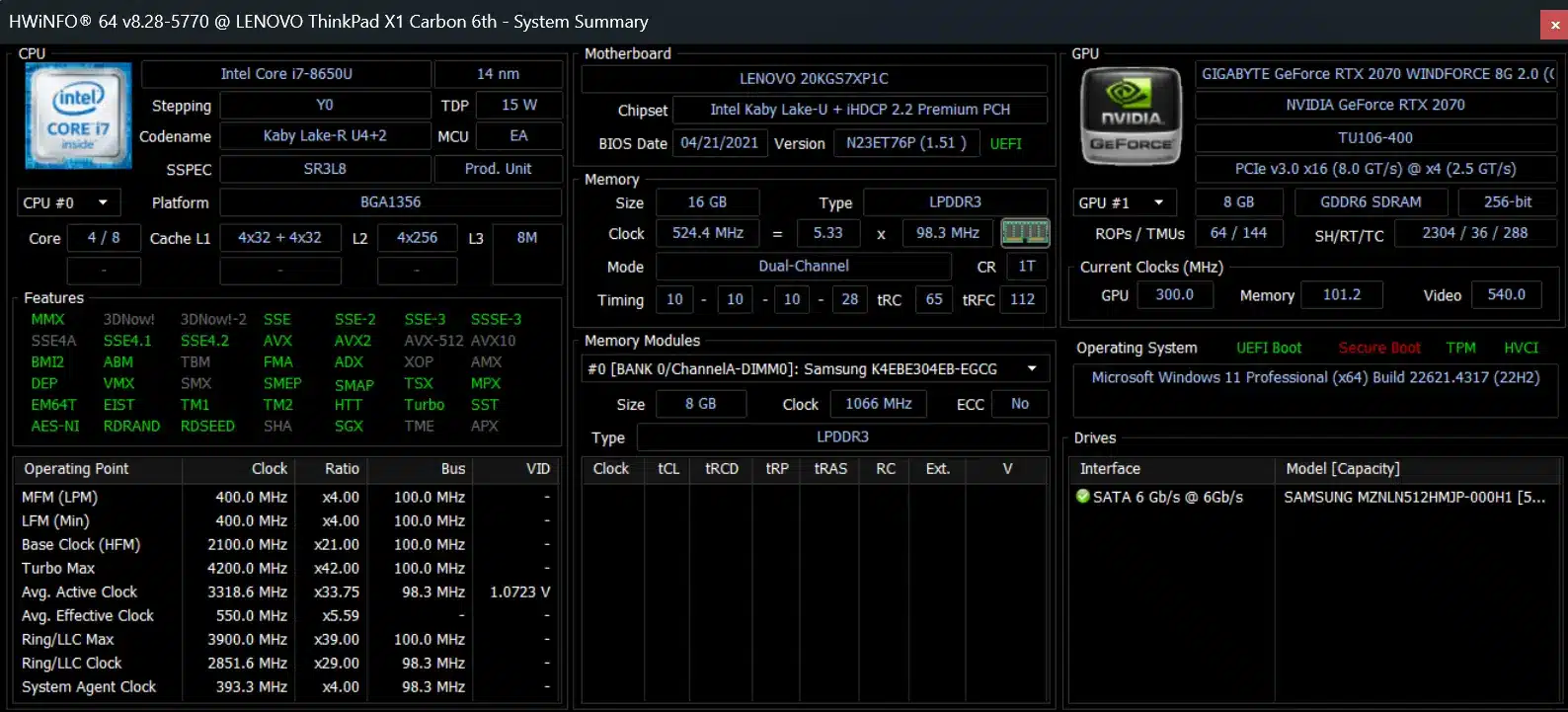The width and height of the screenshot is (1568, 712).
Task: Expand the memory module DIMM0 dropdown
Action: point(815,369)
